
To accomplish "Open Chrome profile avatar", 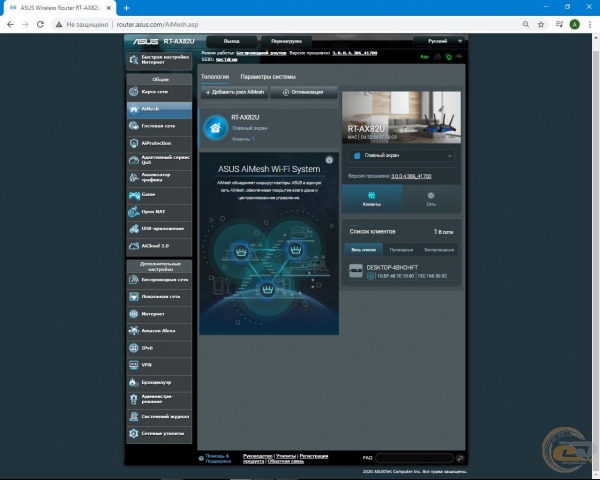I will [x=574, y=24].
